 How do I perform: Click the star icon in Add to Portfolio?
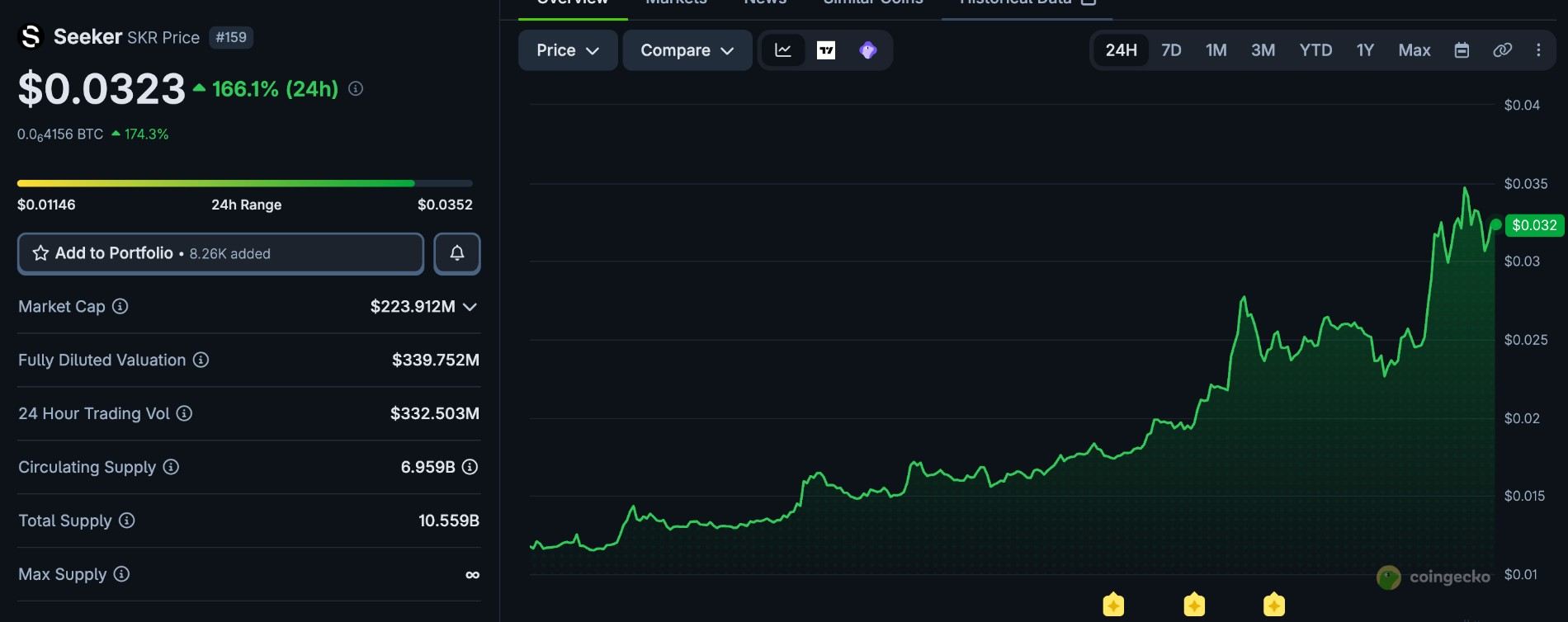tap(40, 253)
